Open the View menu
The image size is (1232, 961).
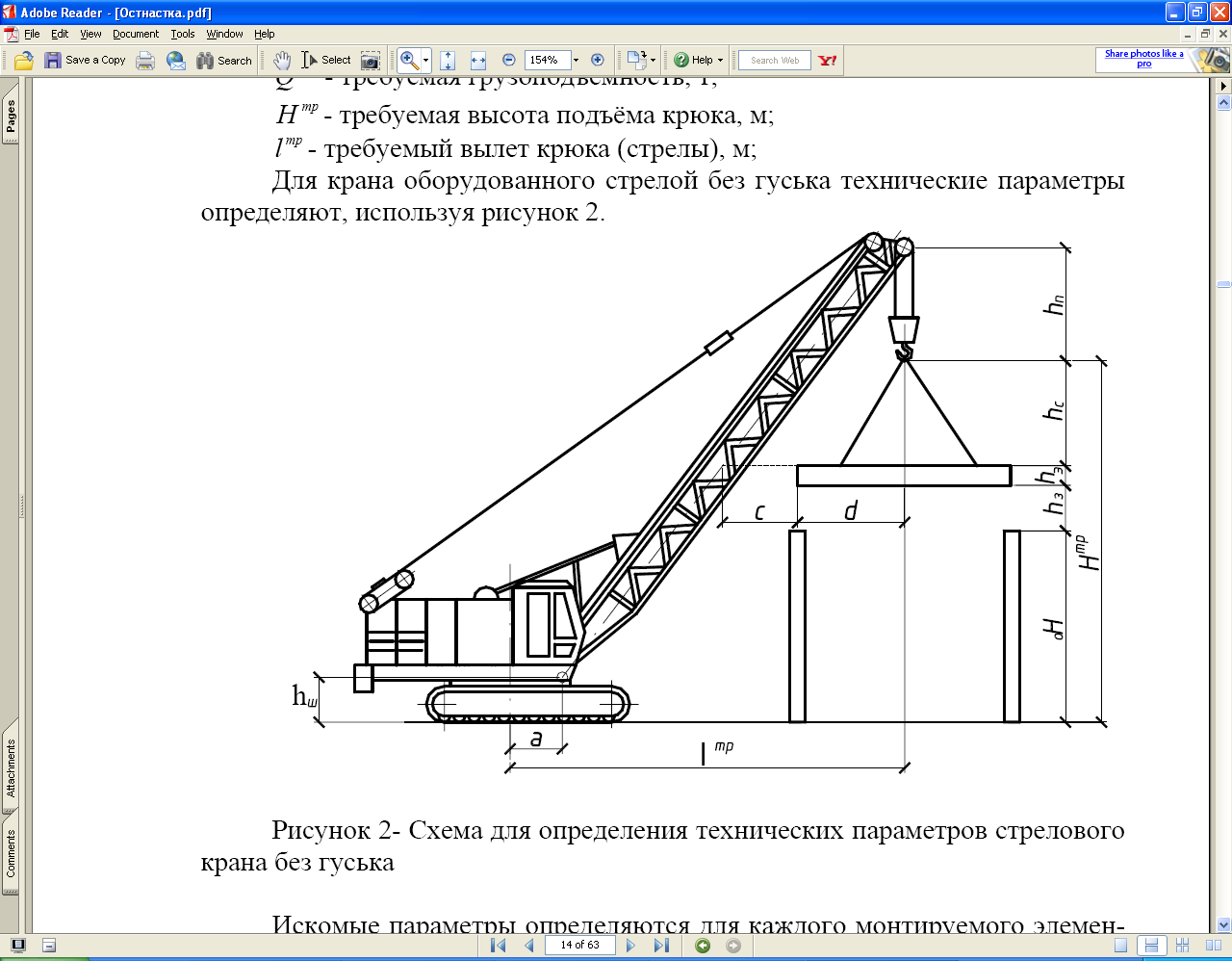coord(90,34)
